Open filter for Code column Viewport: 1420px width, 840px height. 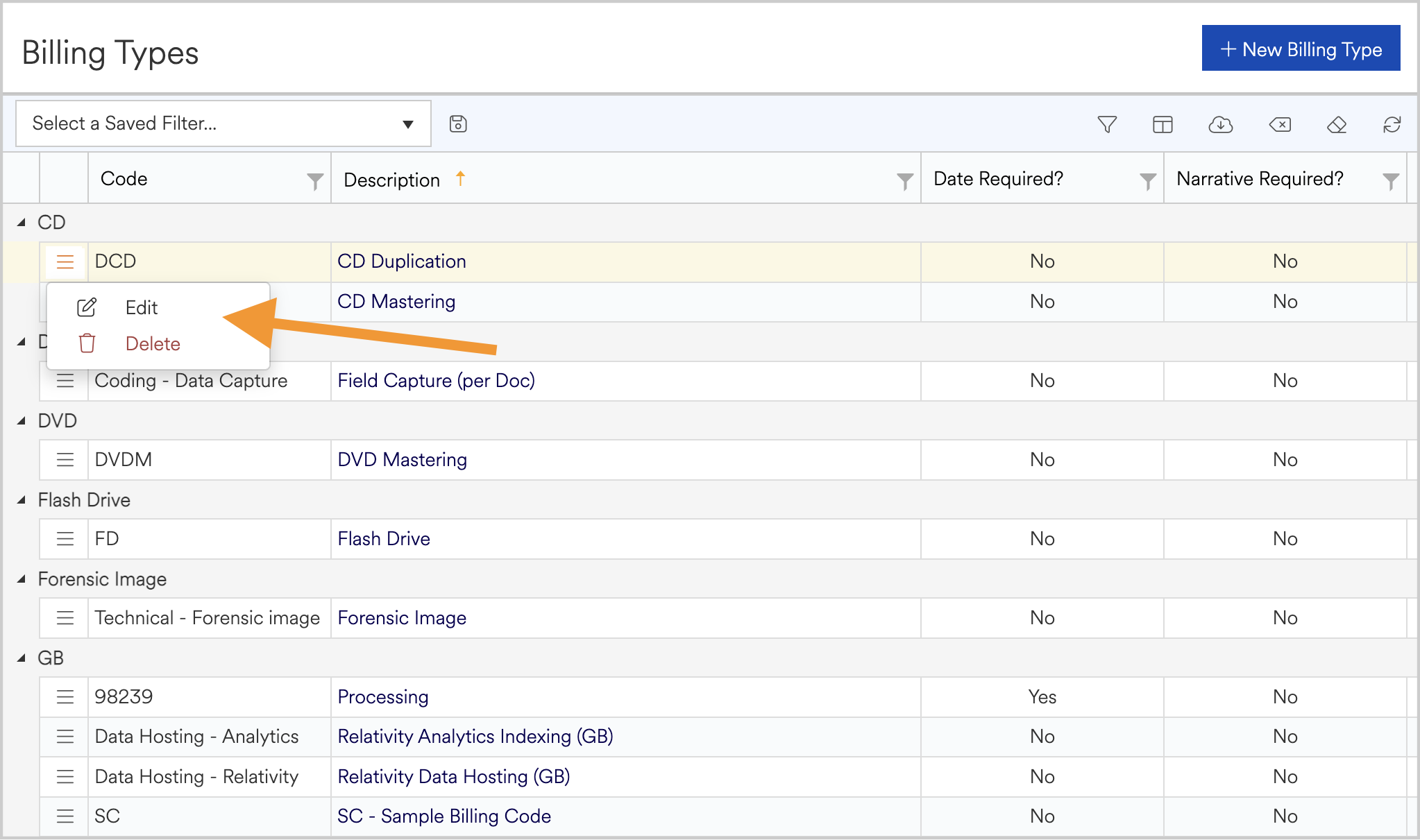tap(315, 181)
